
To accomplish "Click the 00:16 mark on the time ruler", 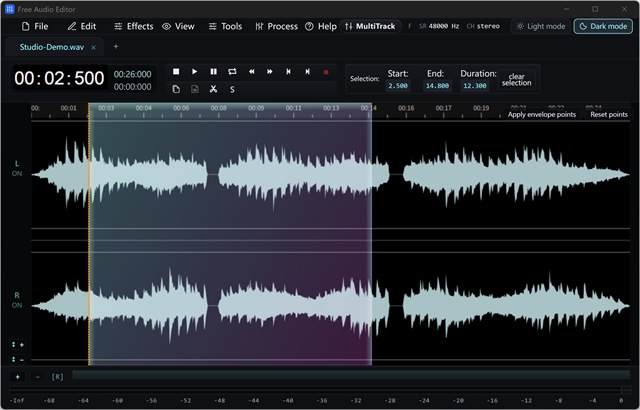I will 406,108.
